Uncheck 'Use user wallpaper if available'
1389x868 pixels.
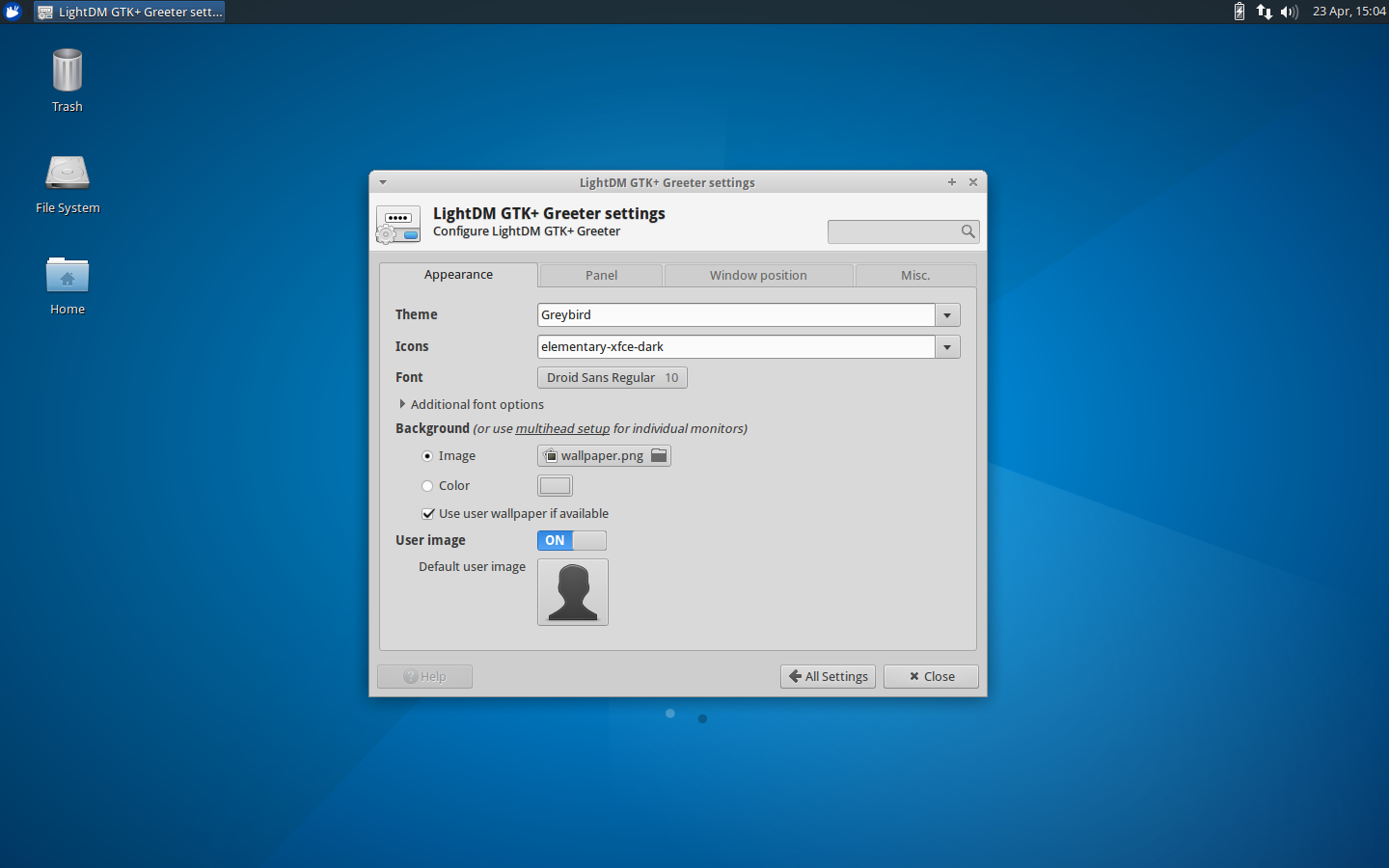[x=428, y=513]
